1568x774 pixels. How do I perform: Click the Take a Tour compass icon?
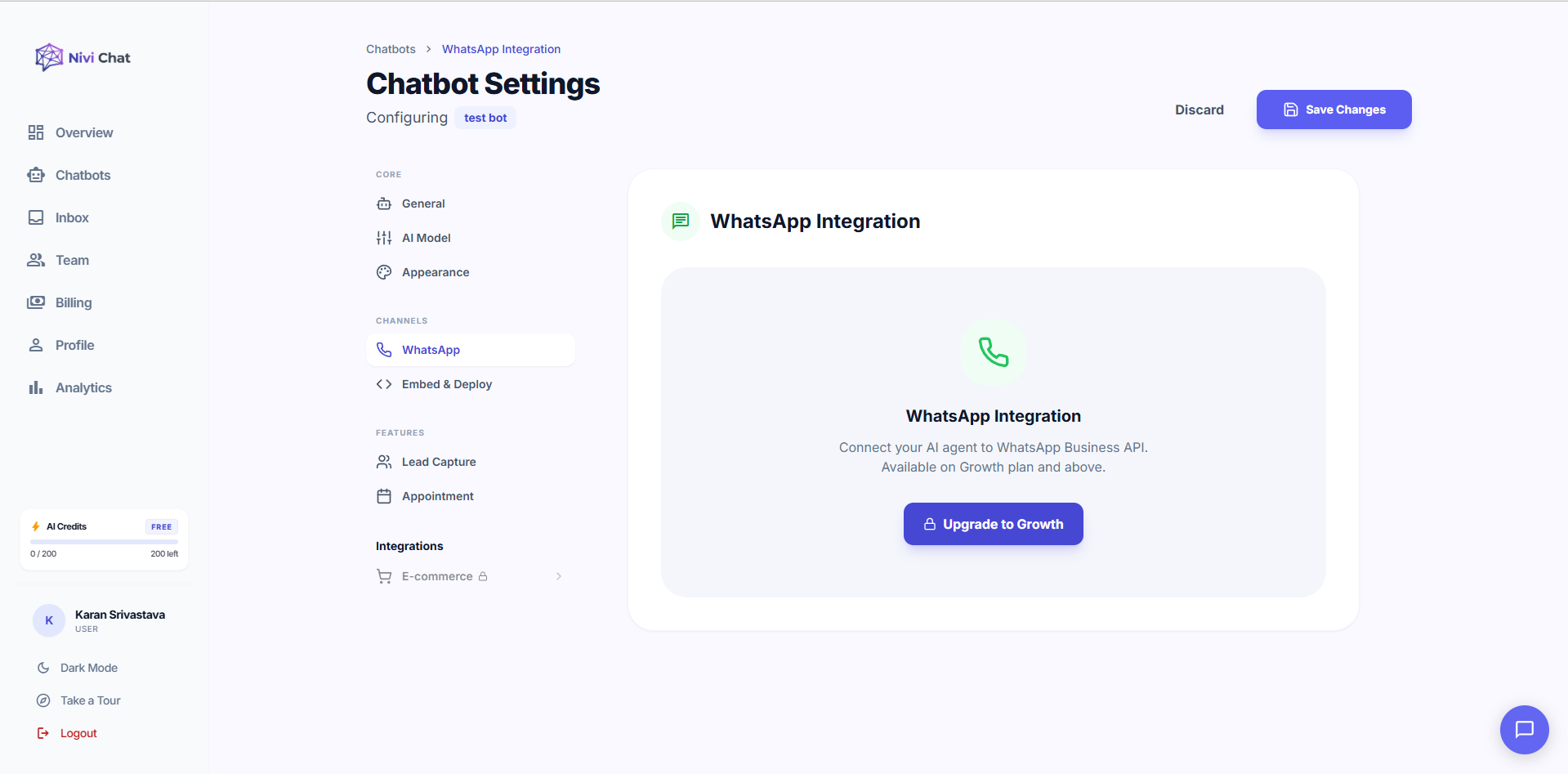[x=43, y=700]
